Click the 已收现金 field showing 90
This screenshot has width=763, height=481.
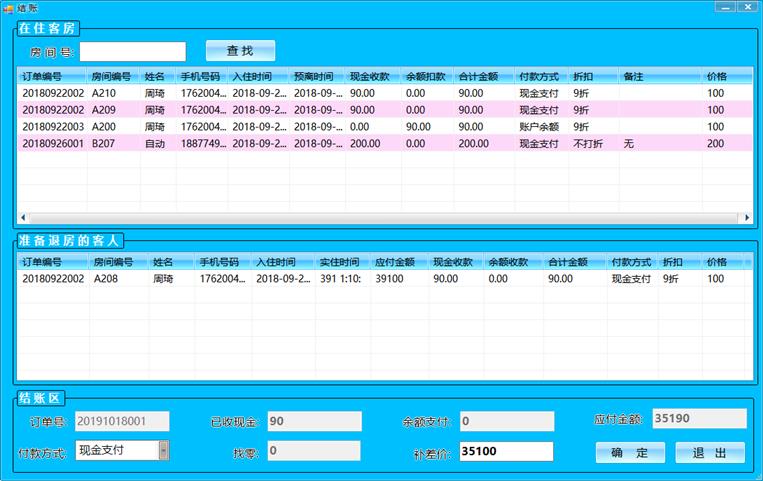coord(313,421)
